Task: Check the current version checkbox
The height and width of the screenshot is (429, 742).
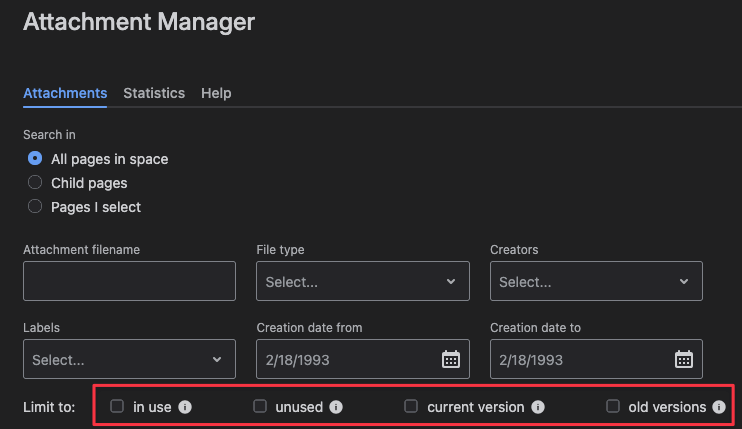Action: (411, 406)
